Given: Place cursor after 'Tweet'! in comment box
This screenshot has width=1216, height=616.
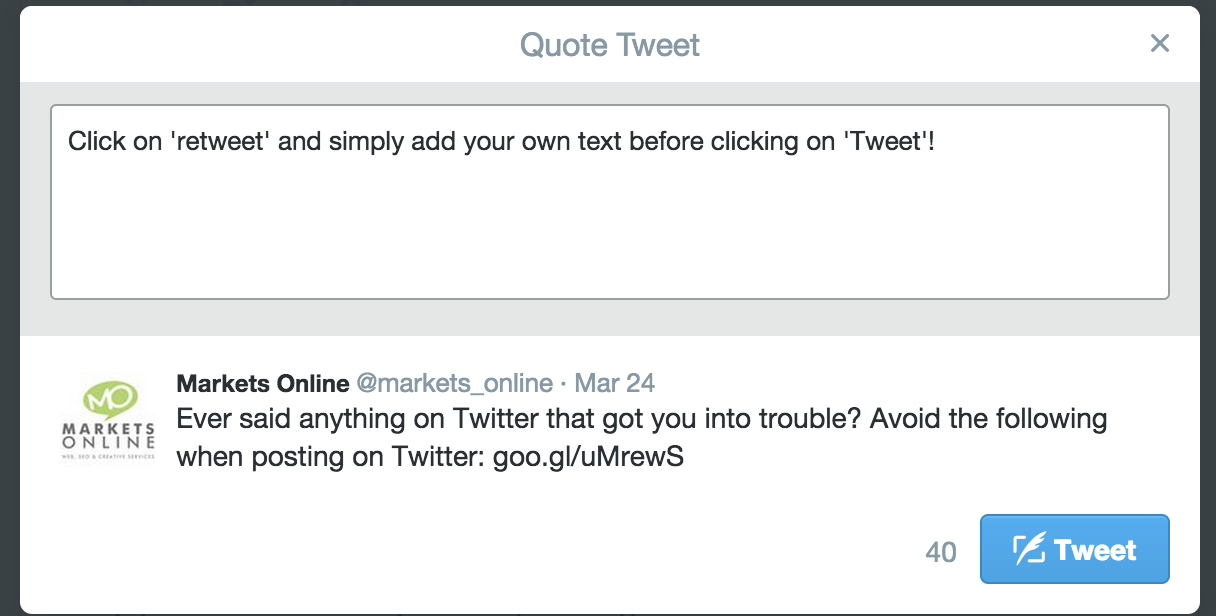Looking at the screenshot, I should click(x=936, y=142).
